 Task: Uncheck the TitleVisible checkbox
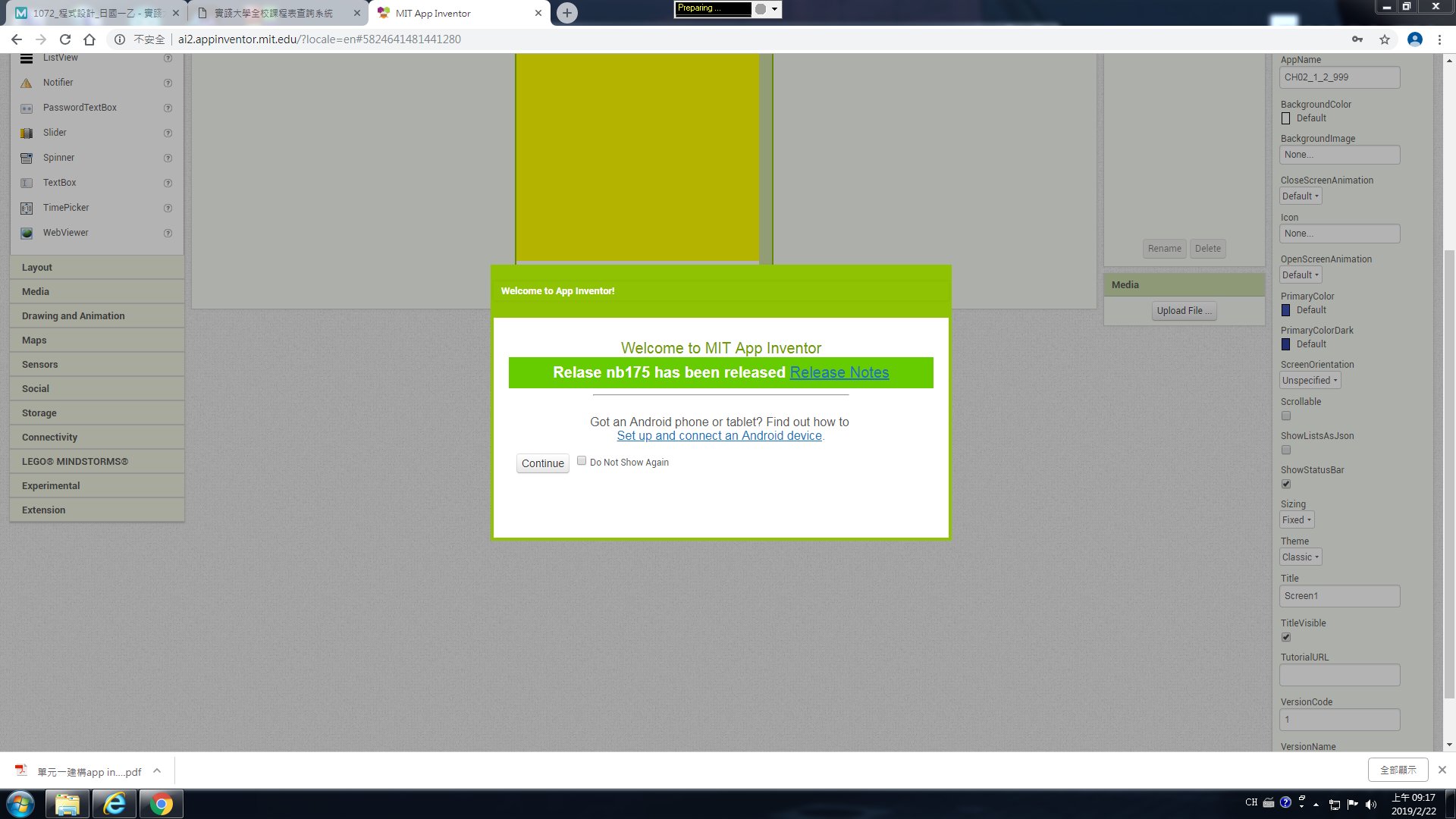(1286, 637)
